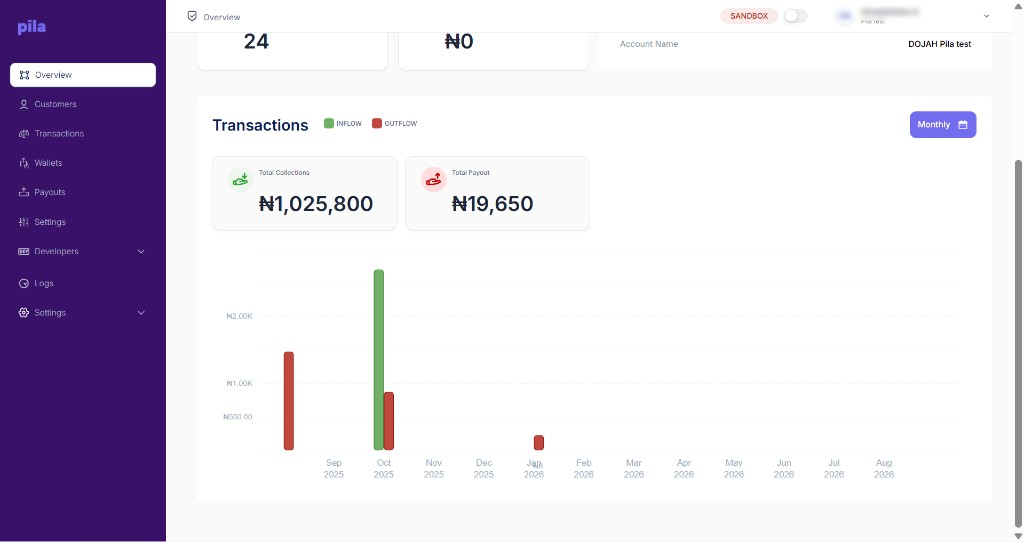Image resolution: width=1024 pixels, height=542 pixels.
Task: Click the Sep 2025 axis label
Action: [334, 469]
